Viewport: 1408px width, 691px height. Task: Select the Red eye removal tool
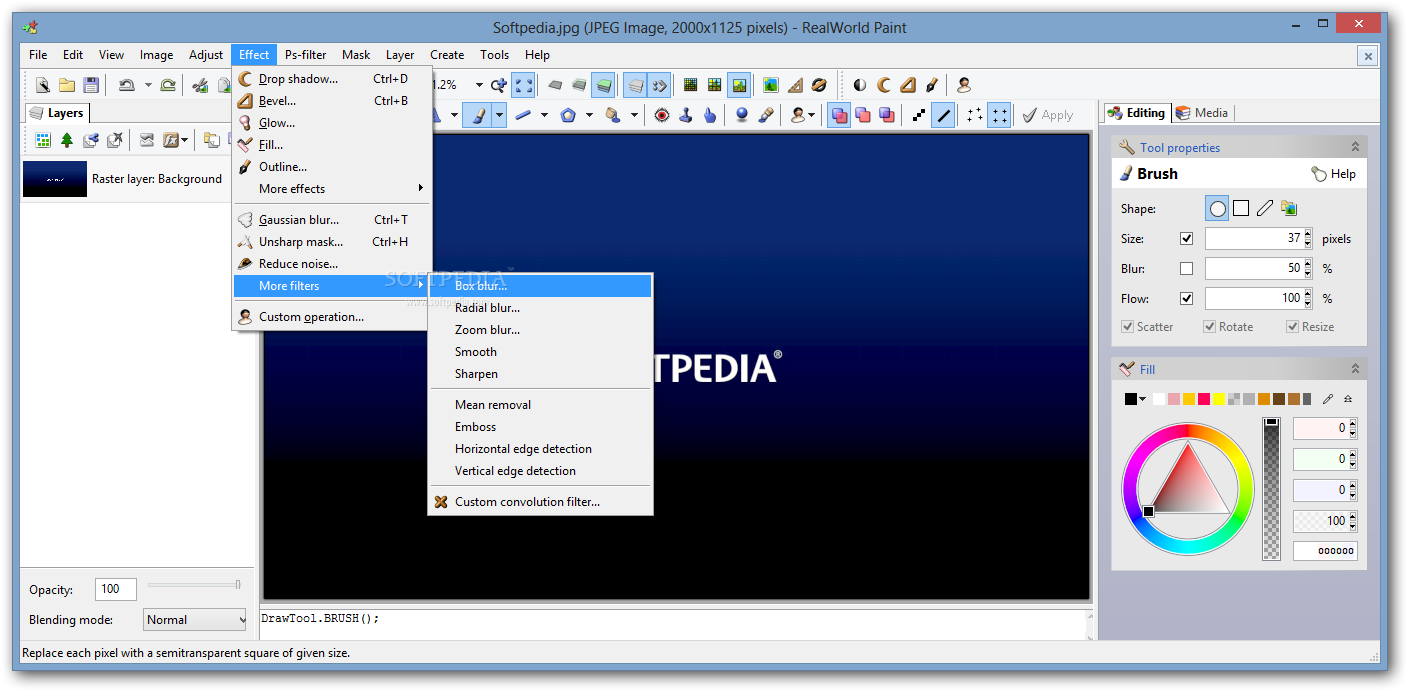[662, 115]
